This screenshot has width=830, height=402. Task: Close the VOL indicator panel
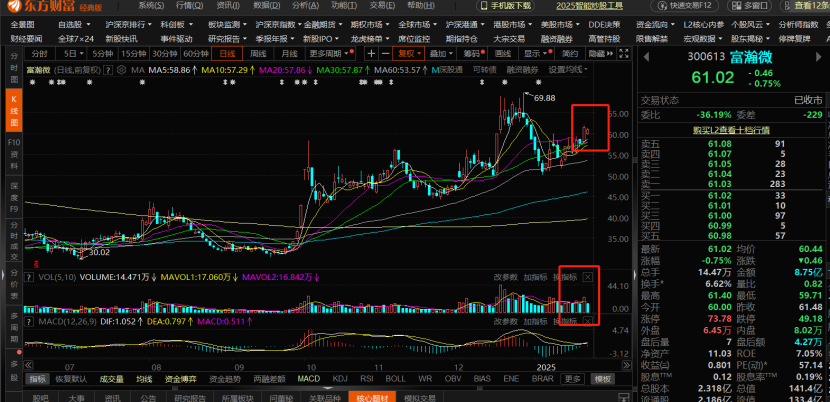(x=588, y=277)
